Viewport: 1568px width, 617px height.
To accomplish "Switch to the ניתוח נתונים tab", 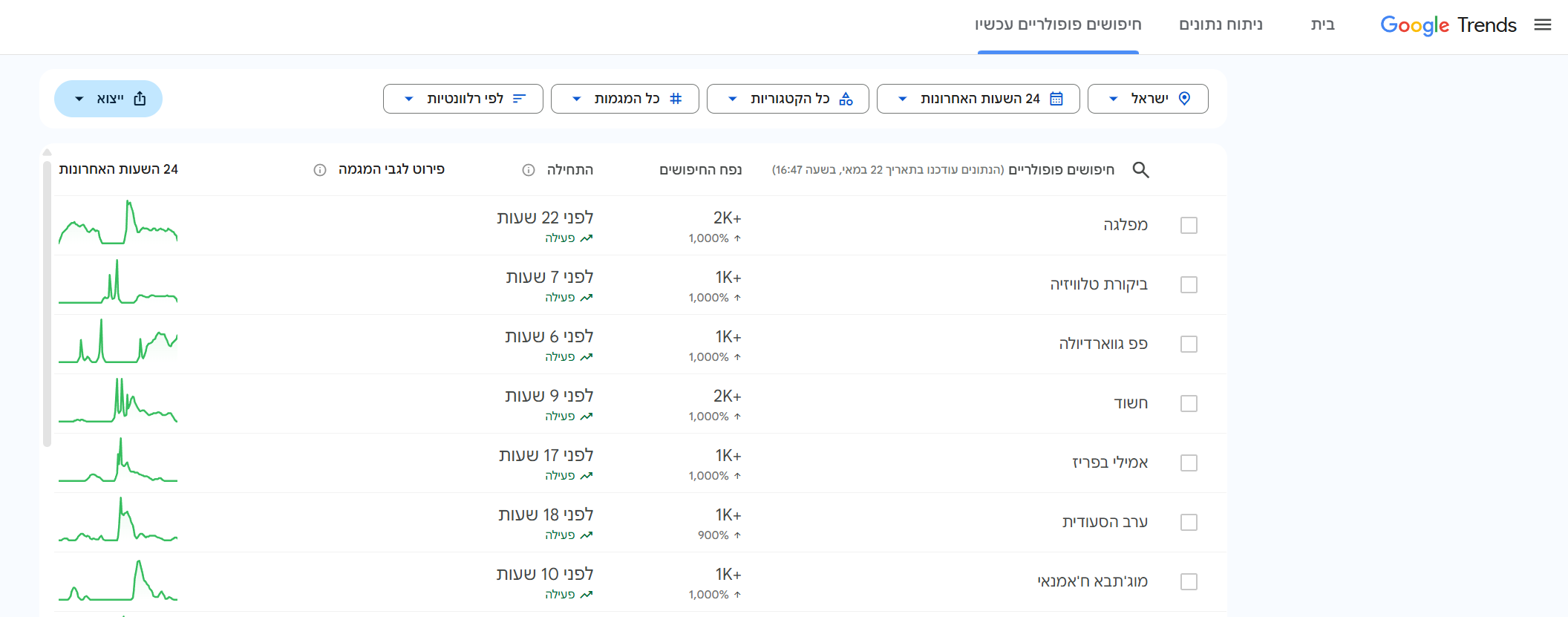I will (1221, 25).
